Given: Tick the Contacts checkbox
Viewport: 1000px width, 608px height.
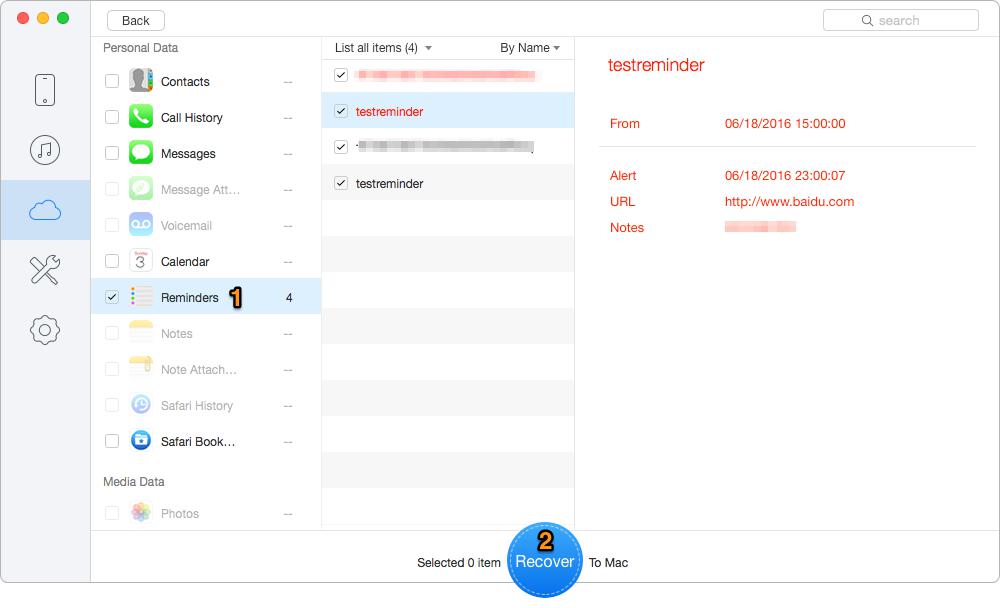Looking at the screenshot, I should click(x=112, y=81).
